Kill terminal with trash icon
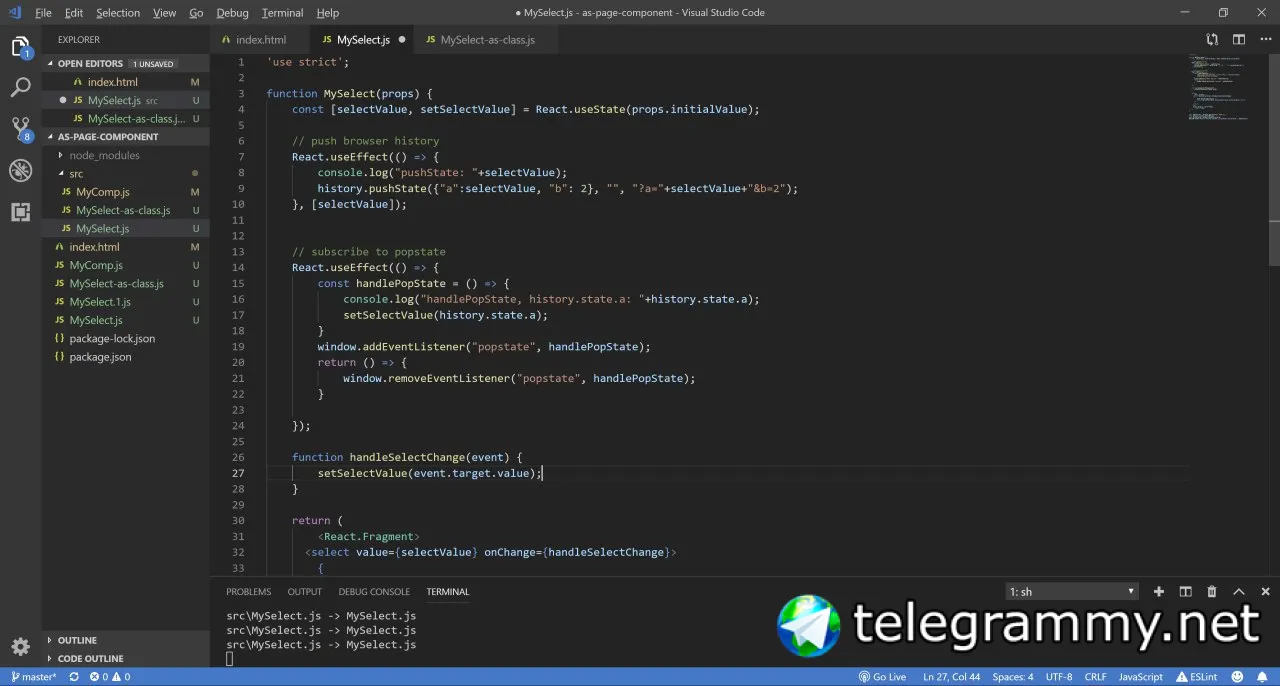Image resolution: width=1280 pixels, height=686 pixels. [1212, 592]
